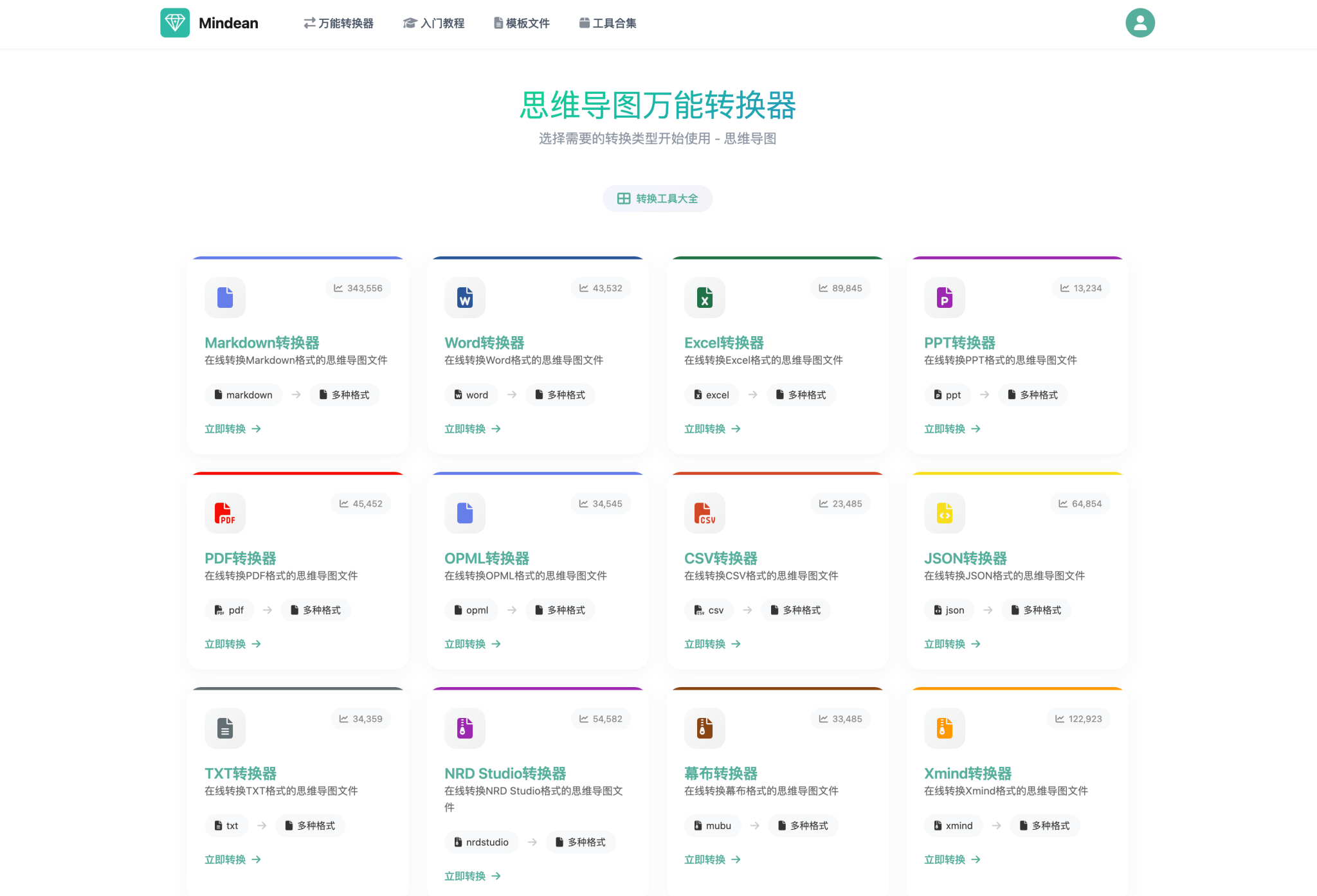Viewport: 1317px width, 896px height.
Task: Click the red PDF file icon
Action: click(x=224, y=513)
